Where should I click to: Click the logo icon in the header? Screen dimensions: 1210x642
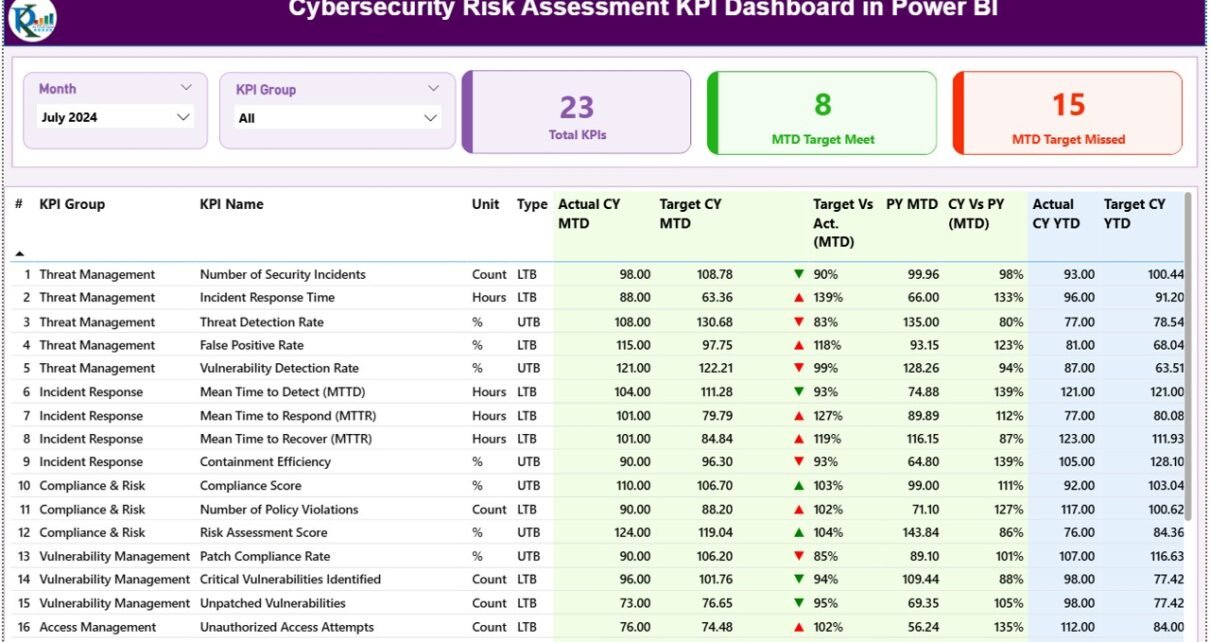coord(32,19)
